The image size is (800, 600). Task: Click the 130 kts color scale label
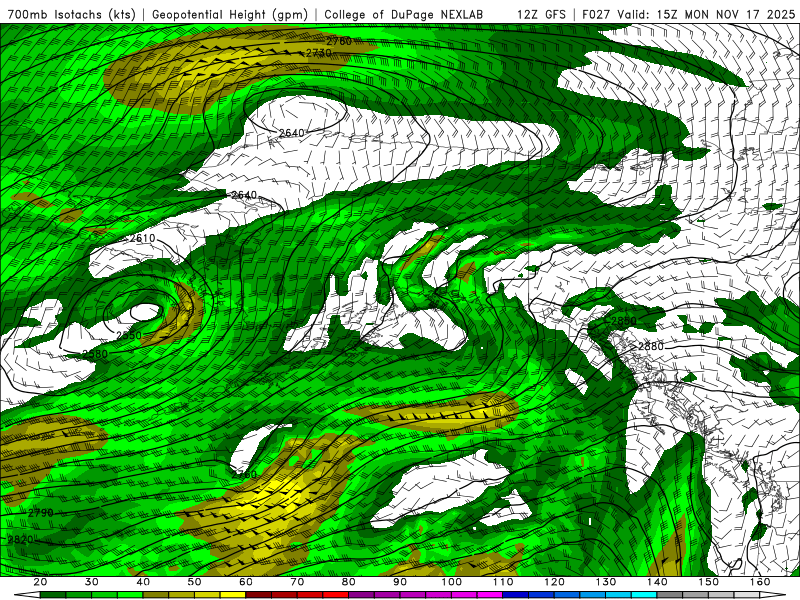pyautogui.click(x=606, y=582)
